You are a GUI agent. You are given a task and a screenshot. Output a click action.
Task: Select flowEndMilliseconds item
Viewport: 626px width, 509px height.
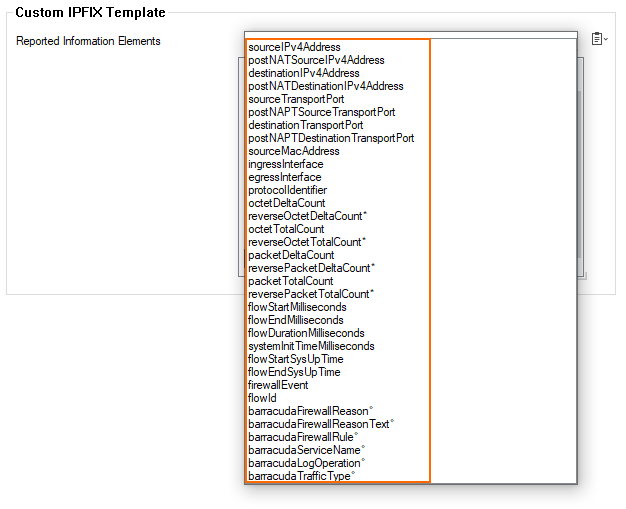coord(295,320)
